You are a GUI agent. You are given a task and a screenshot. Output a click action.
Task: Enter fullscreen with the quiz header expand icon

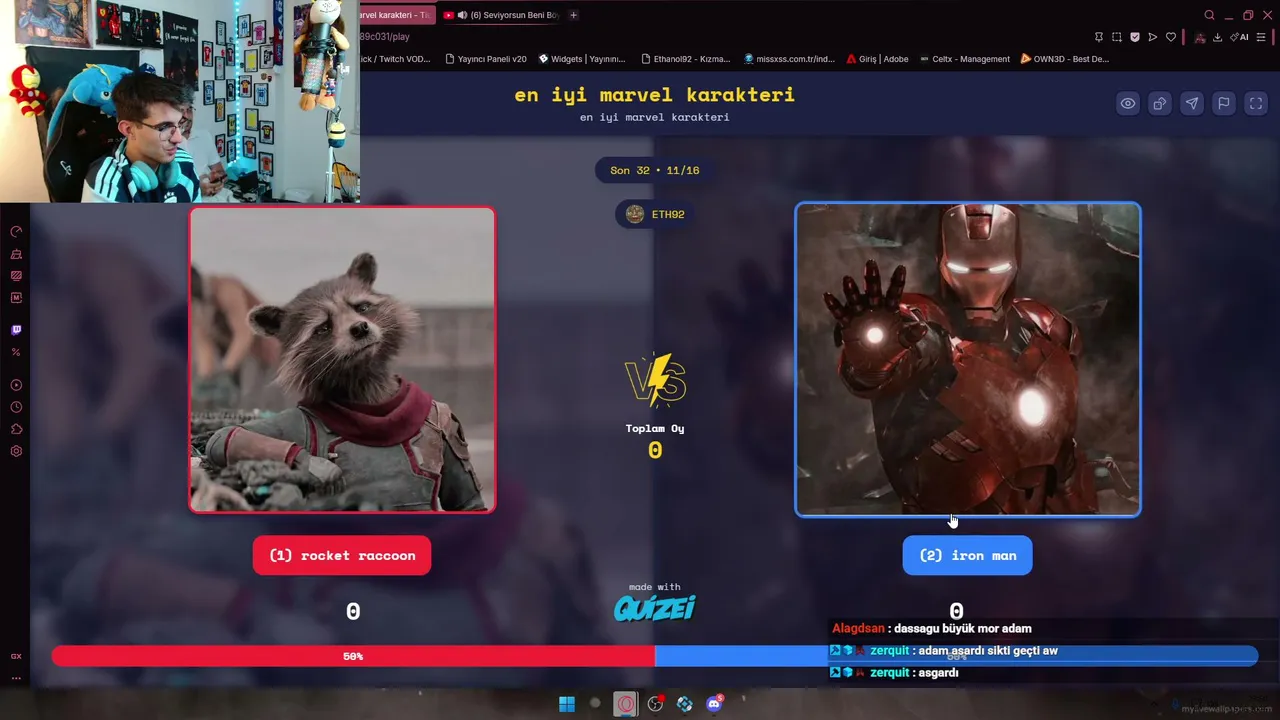(x=1256, y=103)
